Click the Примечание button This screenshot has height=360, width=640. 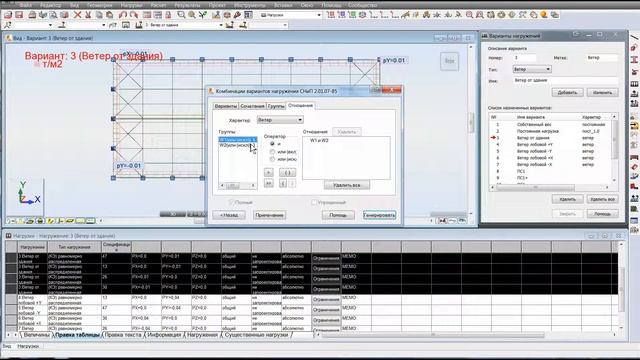(x=269, y=215)
